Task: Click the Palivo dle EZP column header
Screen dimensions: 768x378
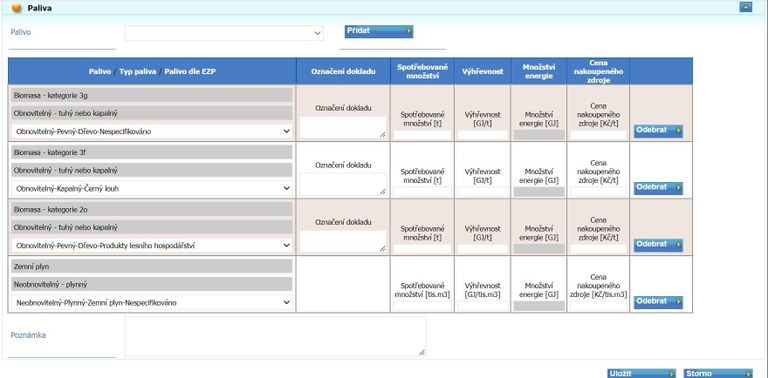Action: tap(190, 71)
